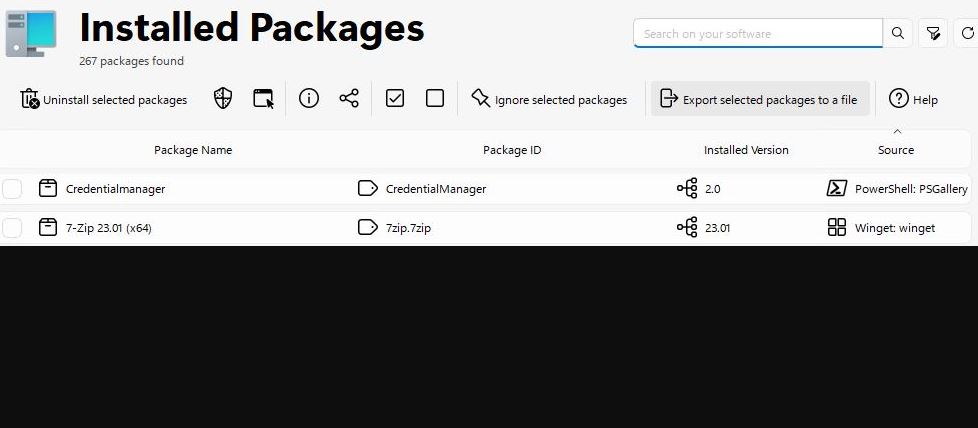Select all packages with checked-box icon
Screen dimensions: 978x428
(395, 99)
